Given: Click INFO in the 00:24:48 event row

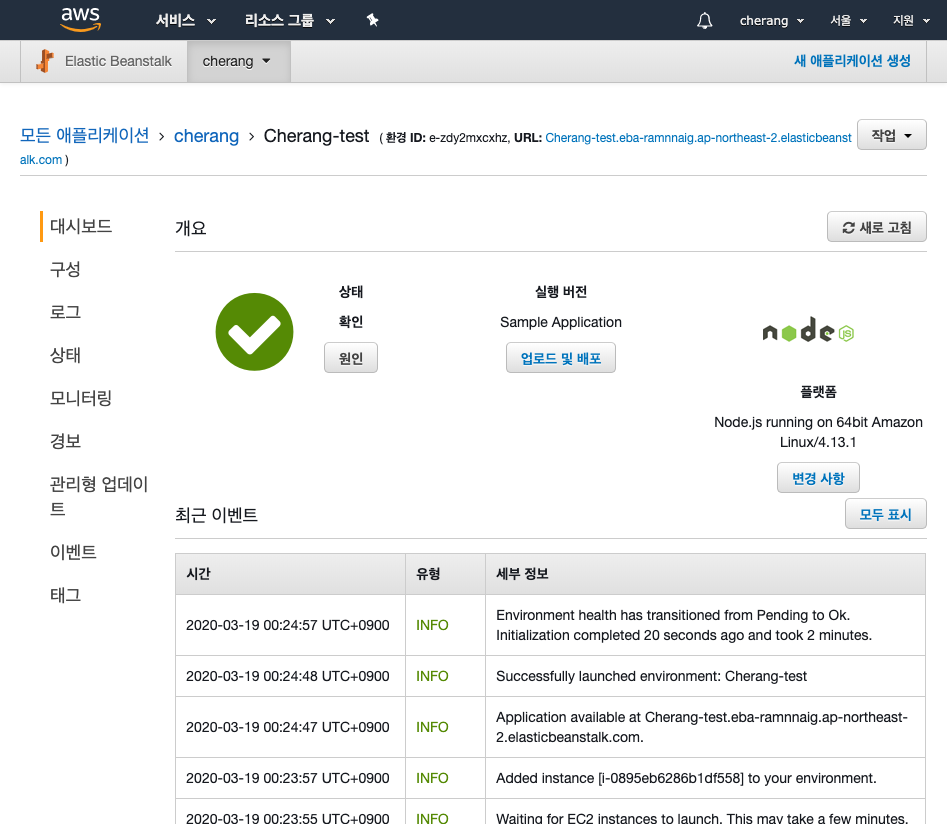Looking at the screenshot, I should coord(432,676).
